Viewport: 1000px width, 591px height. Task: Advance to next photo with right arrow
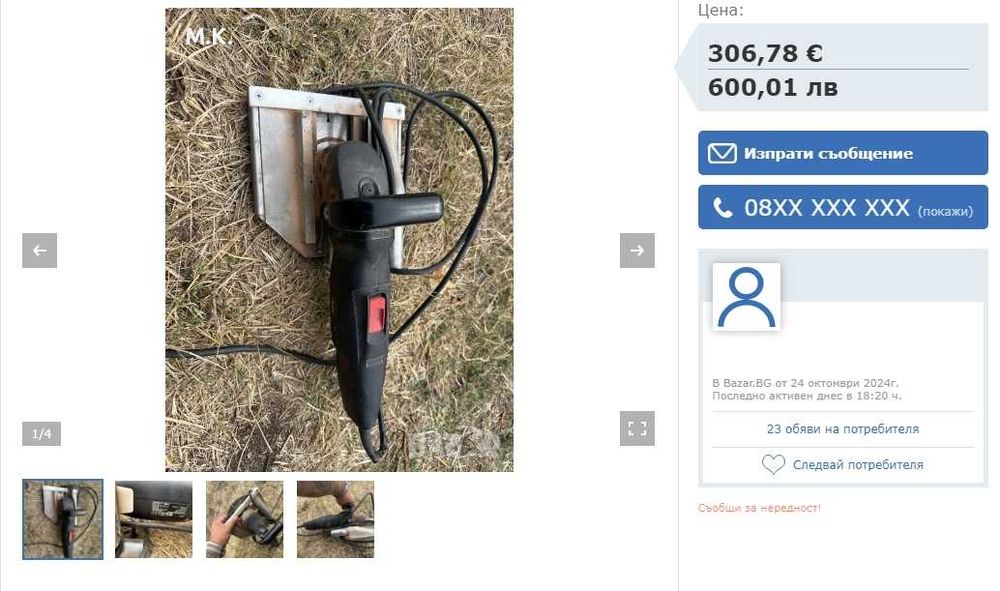tap(637, 251)
